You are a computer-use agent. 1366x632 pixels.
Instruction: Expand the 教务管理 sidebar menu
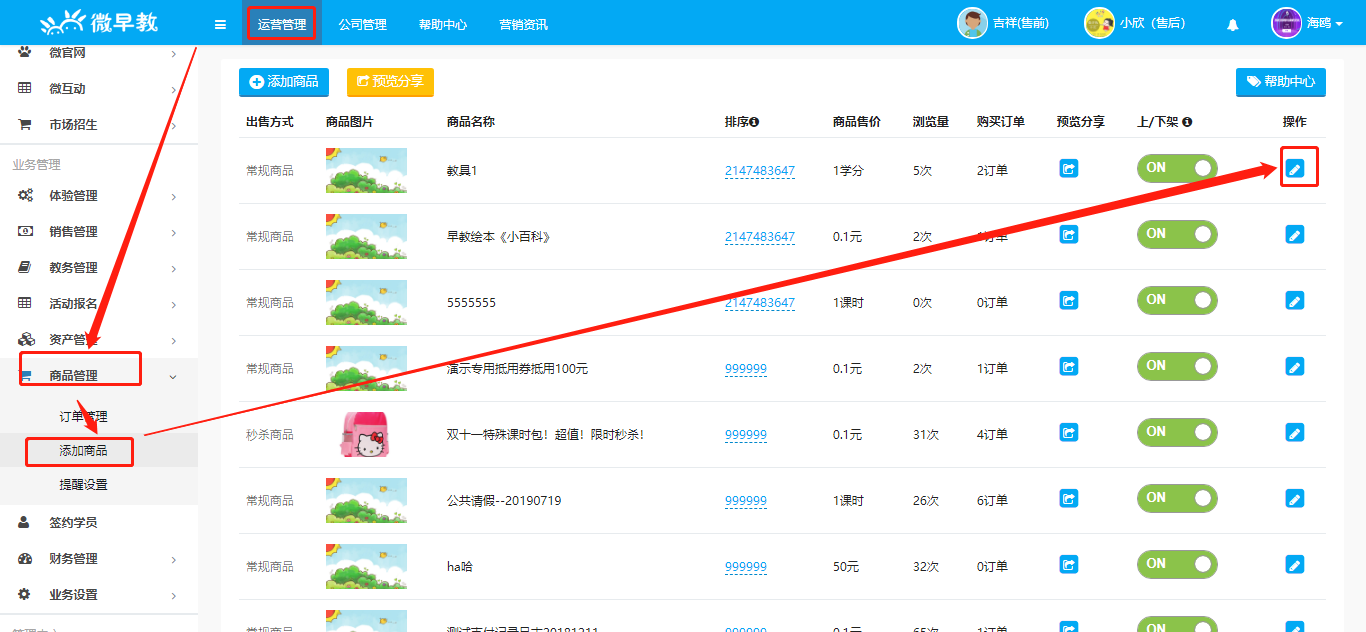point(99,268)
